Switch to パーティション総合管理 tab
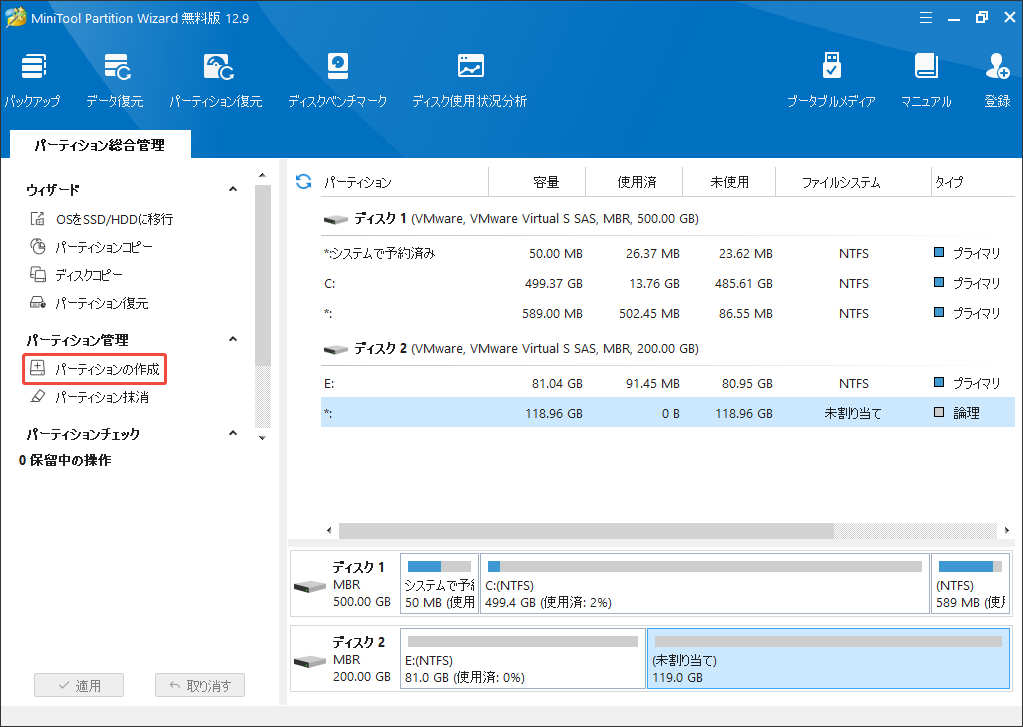Image resolution: width=1023 pixels, height=727 pixels. click(x=100, y=144)
